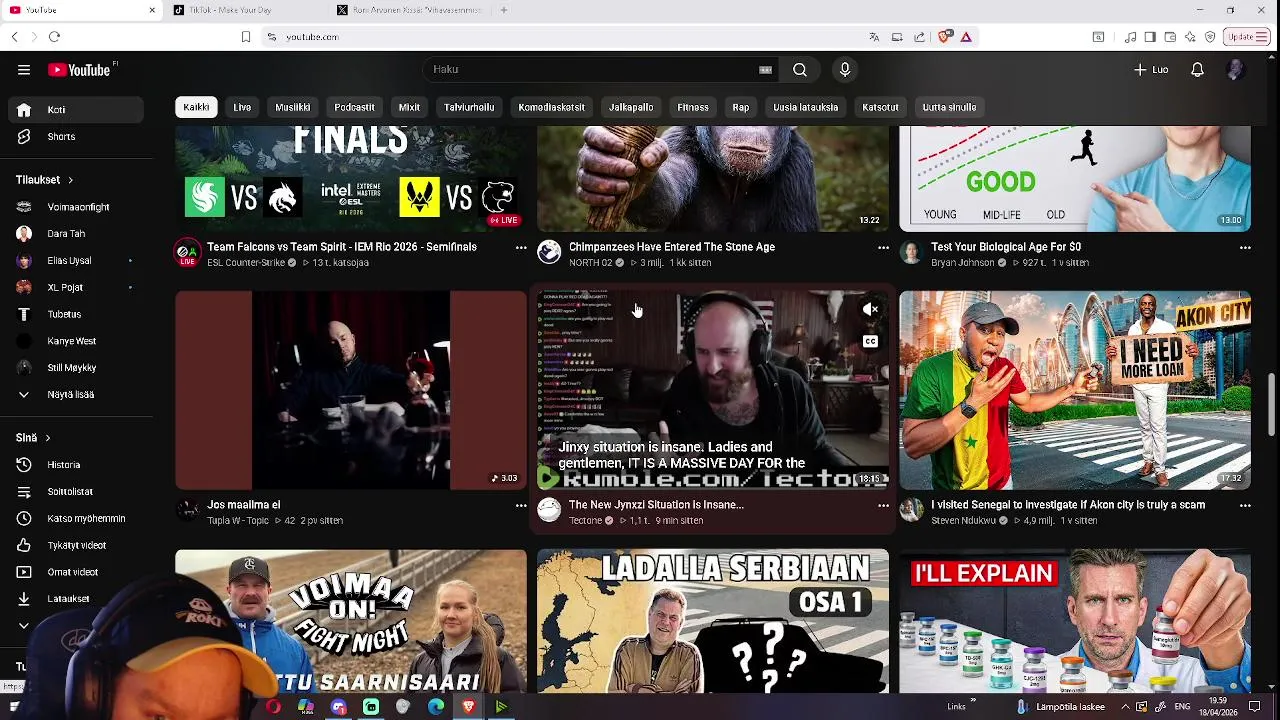
Task: Select the Podcastit filter chip
Action: pyautogui.click(x=355, y=107)
